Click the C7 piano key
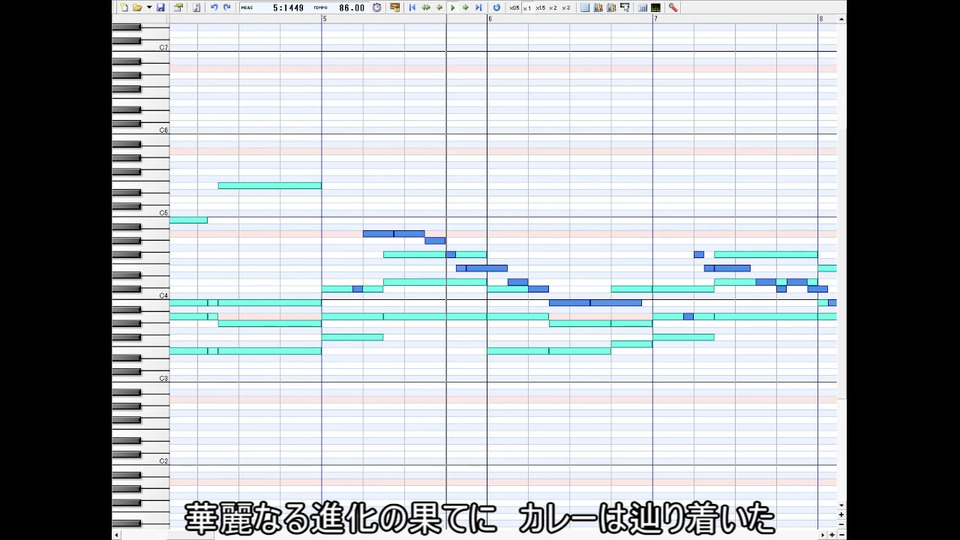 click(x=141, y=48)
